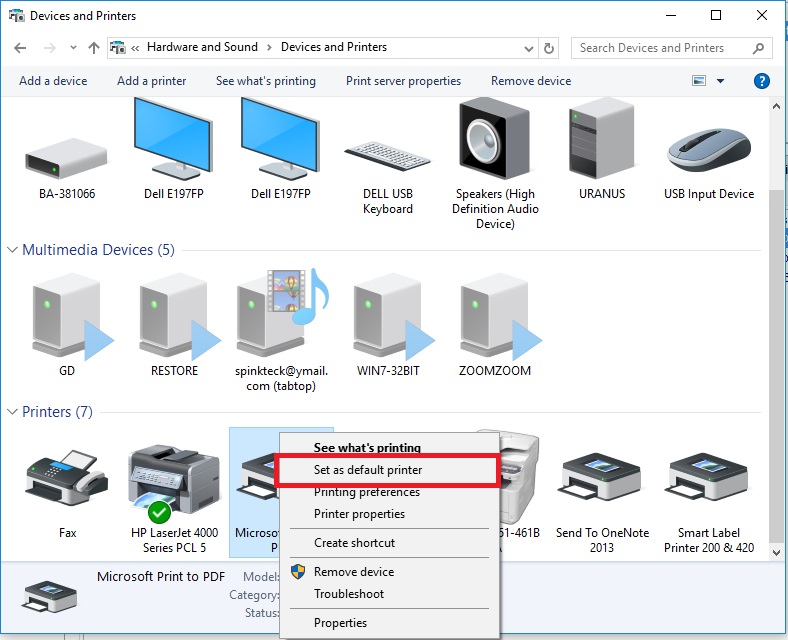Open the view options dropdown arrow
The image size is (788, 640).
point(720,81)
